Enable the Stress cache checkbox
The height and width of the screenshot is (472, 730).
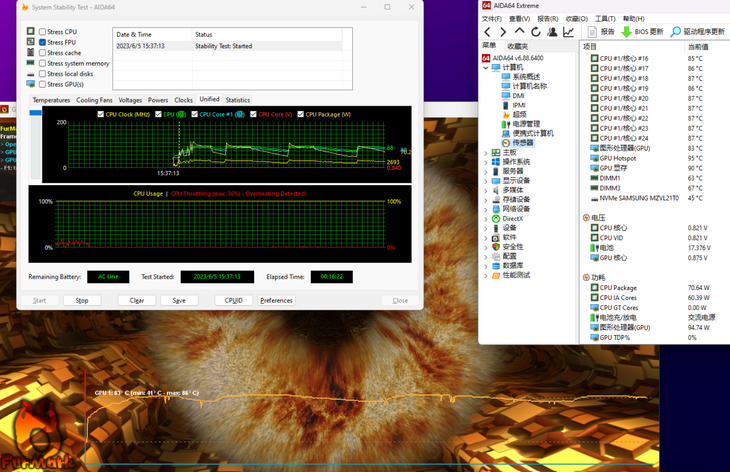point(42,53)
